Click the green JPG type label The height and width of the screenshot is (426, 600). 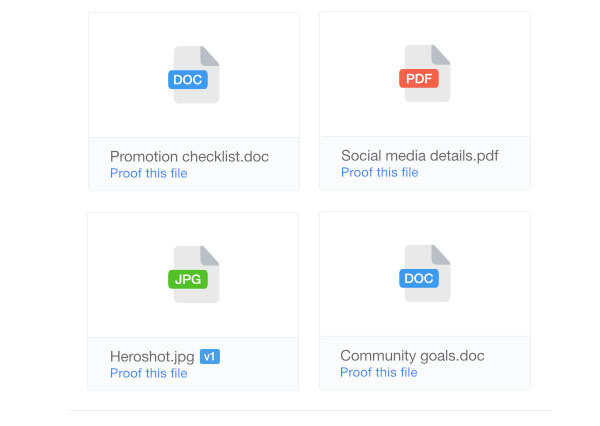pos(188,279)
